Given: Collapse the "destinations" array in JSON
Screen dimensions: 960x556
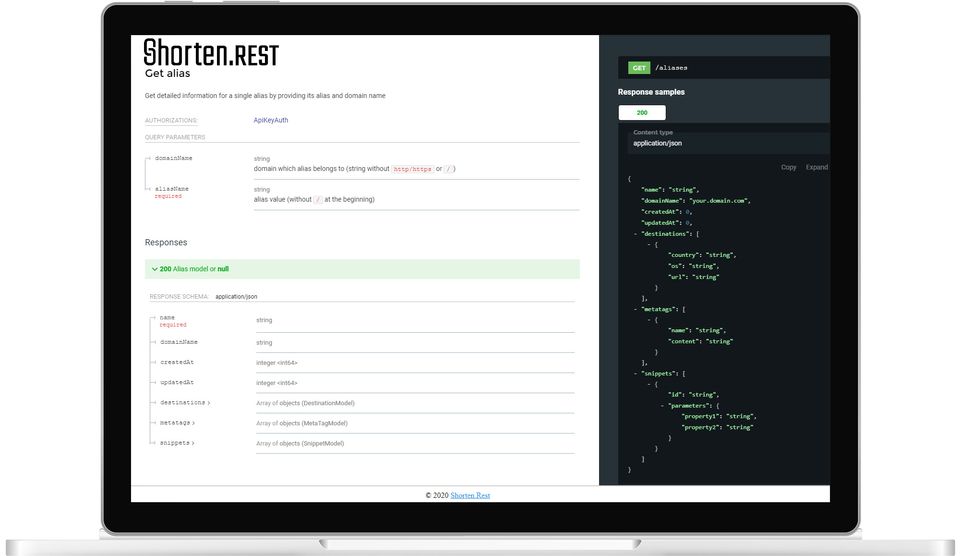Looking at the screenshot, I should point(636,234).
